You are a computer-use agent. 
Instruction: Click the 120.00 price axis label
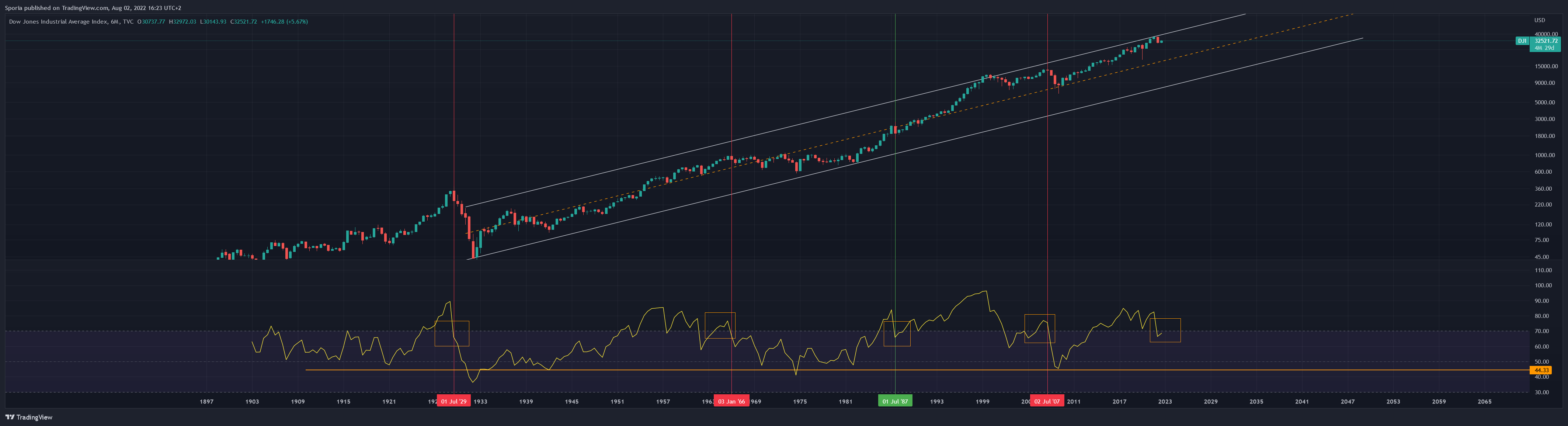[1544, 225]
